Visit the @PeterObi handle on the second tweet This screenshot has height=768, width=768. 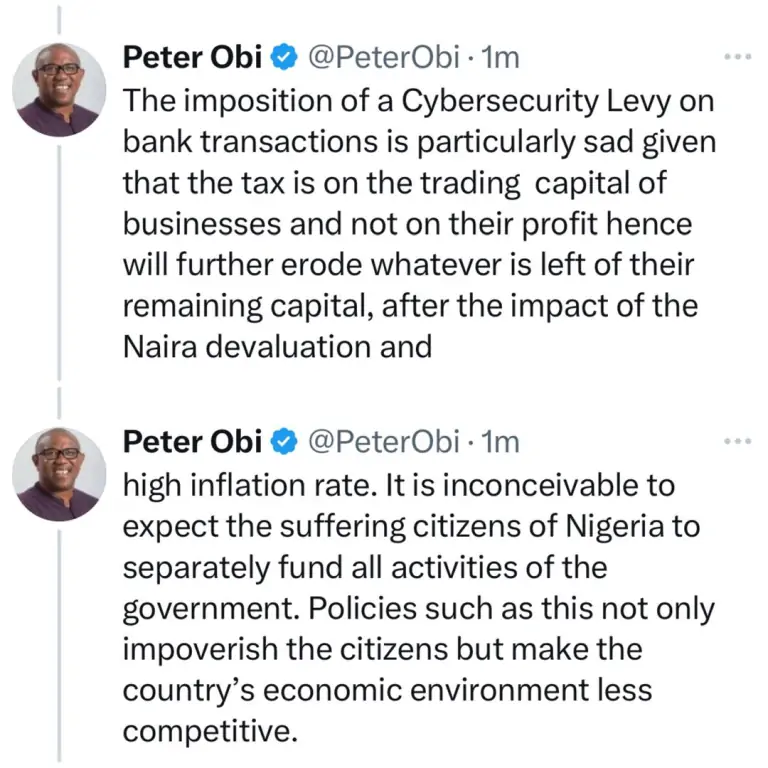[382, 442]
